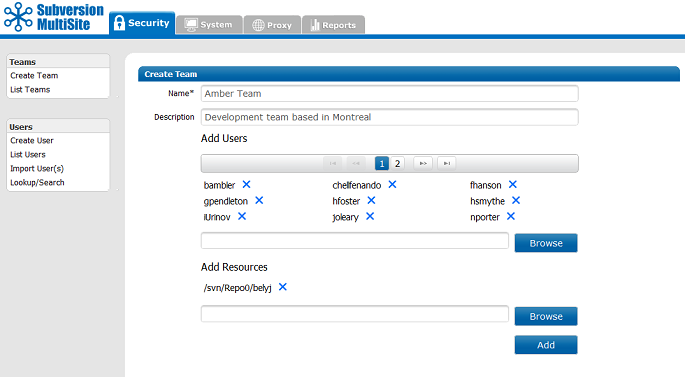
Task: Click the user name hsmythe
Action: 487,201
